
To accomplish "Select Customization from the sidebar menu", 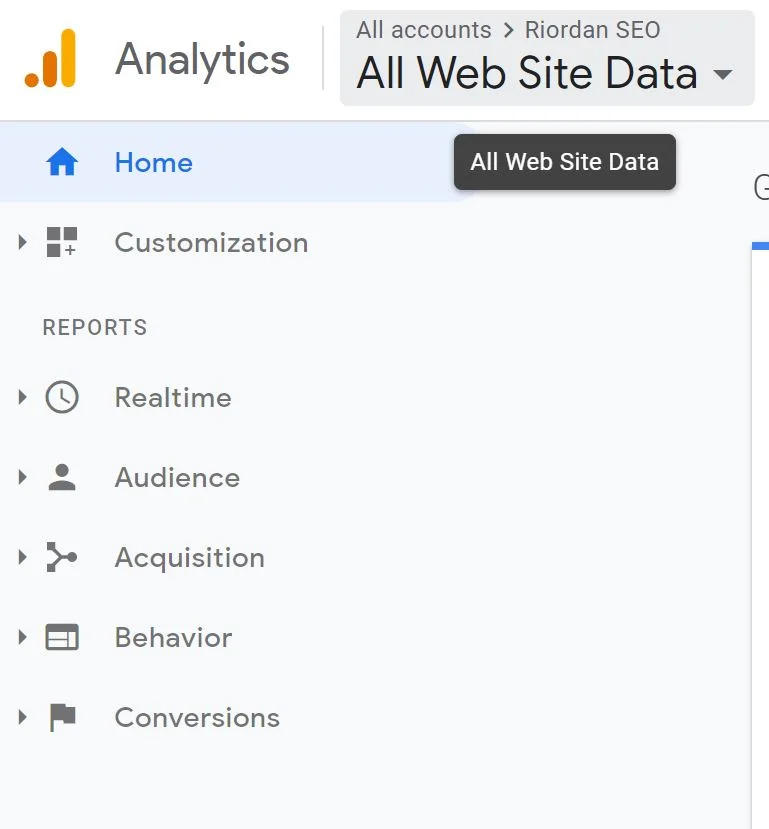I will (x=211, y=242).
